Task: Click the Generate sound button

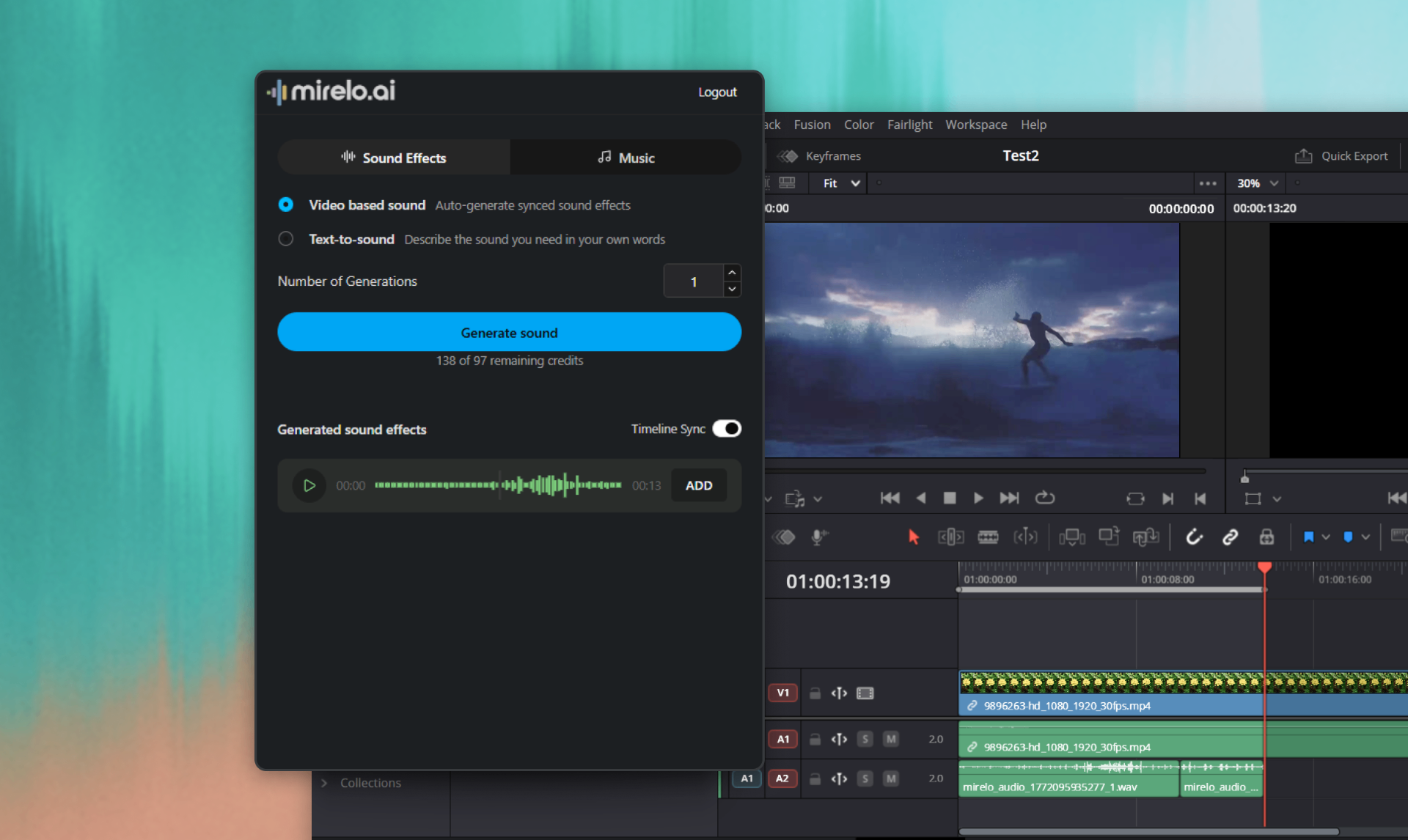Action: (x=509, y=332)
